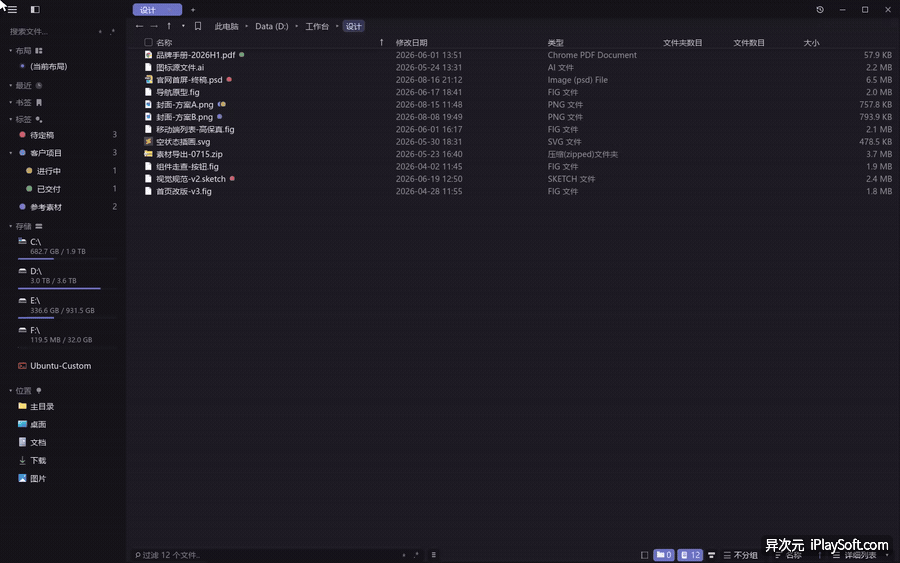
Task: Open list options icon beside filter field
Action: pos(433,555)
